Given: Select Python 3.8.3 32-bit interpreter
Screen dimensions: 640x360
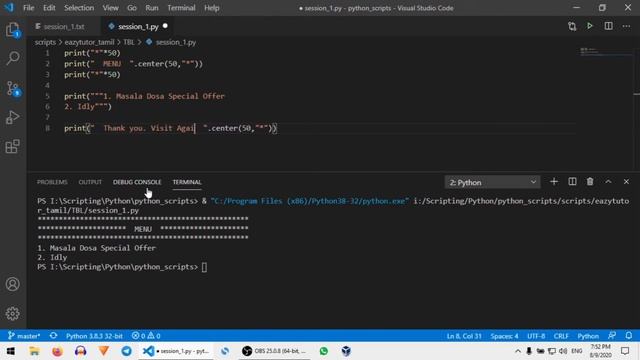Looking at the screenshot, I should 94,336.
